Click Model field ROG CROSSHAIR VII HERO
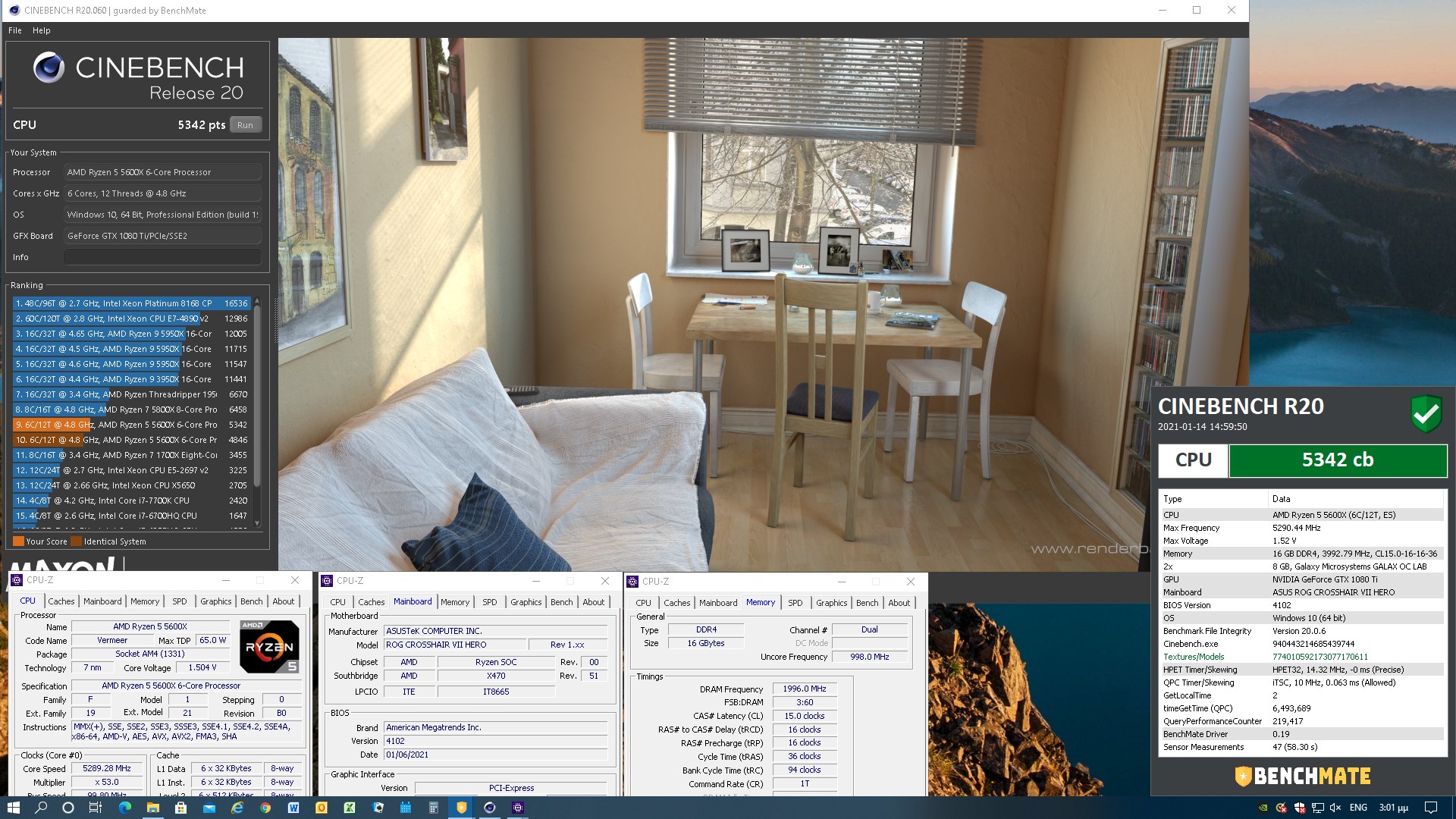 coord(455,645)
